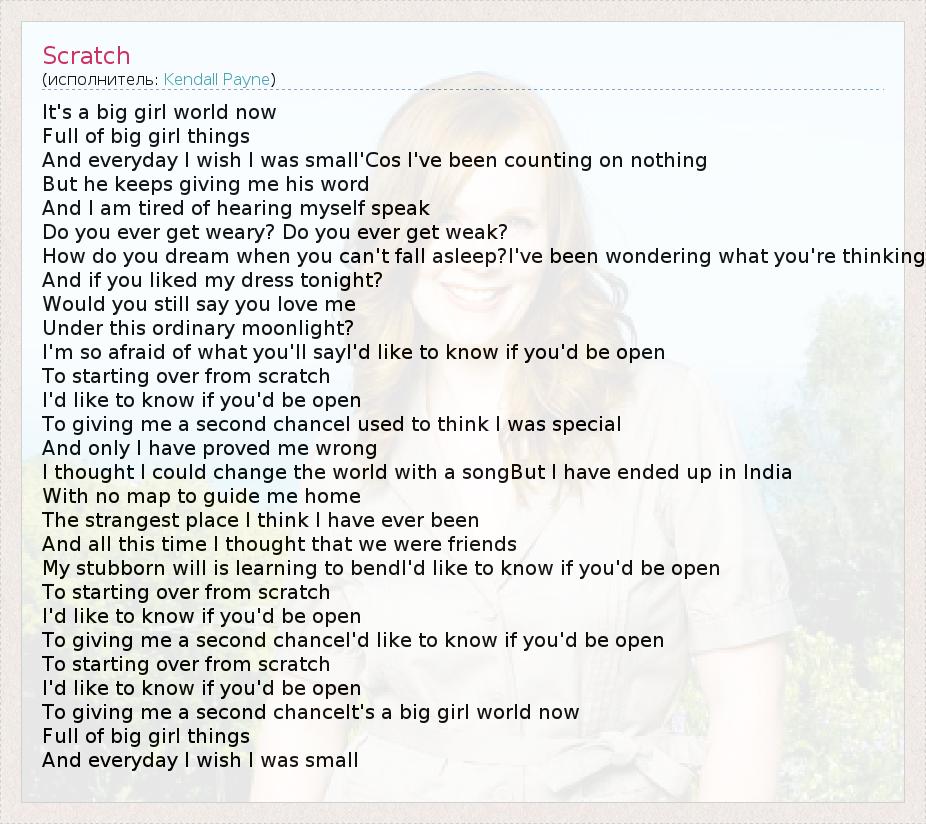Click 'The strangest place I think I have ever been'
The width and height of the screenshot is (926, 824).
point(260,520)
